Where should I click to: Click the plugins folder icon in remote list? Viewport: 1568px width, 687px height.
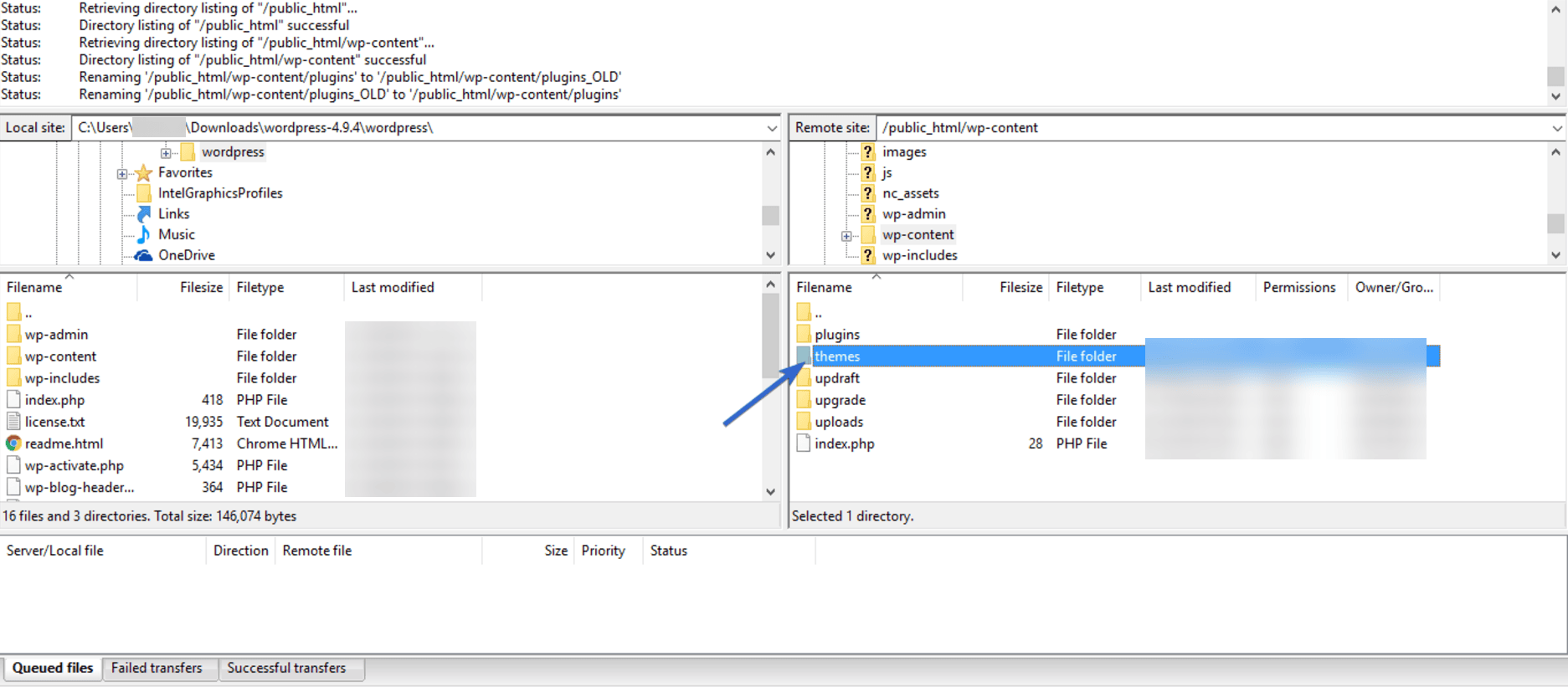804,335
